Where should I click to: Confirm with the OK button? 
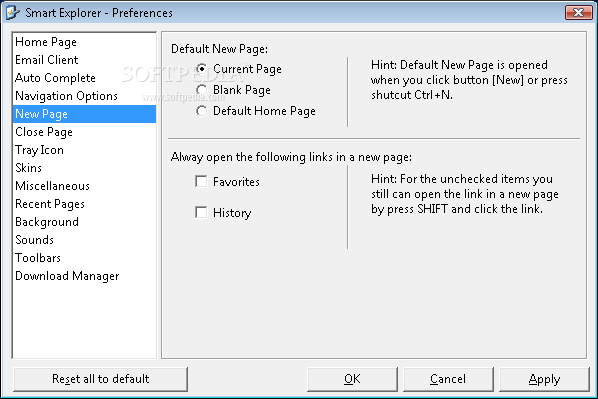[352, 379]
